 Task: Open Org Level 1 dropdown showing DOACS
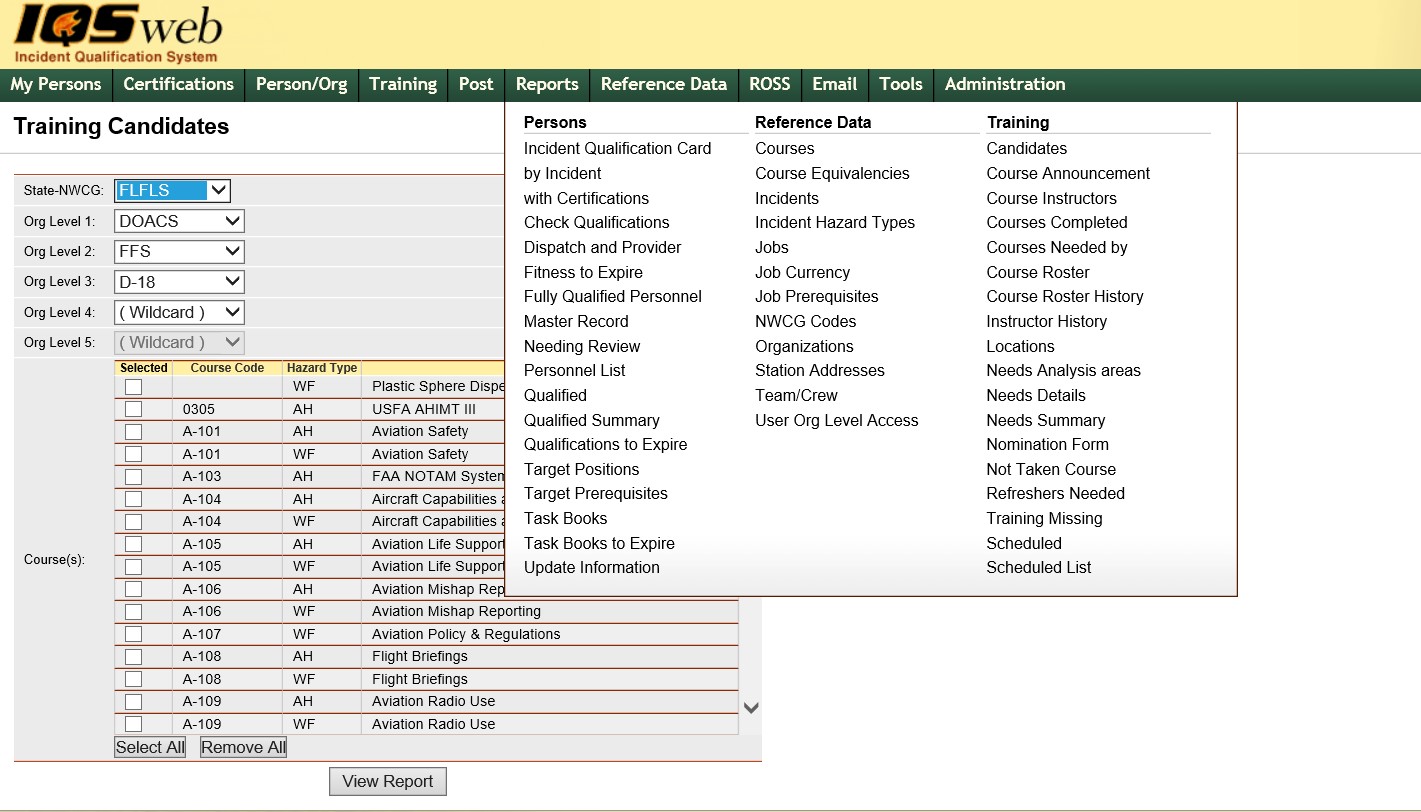179,221
